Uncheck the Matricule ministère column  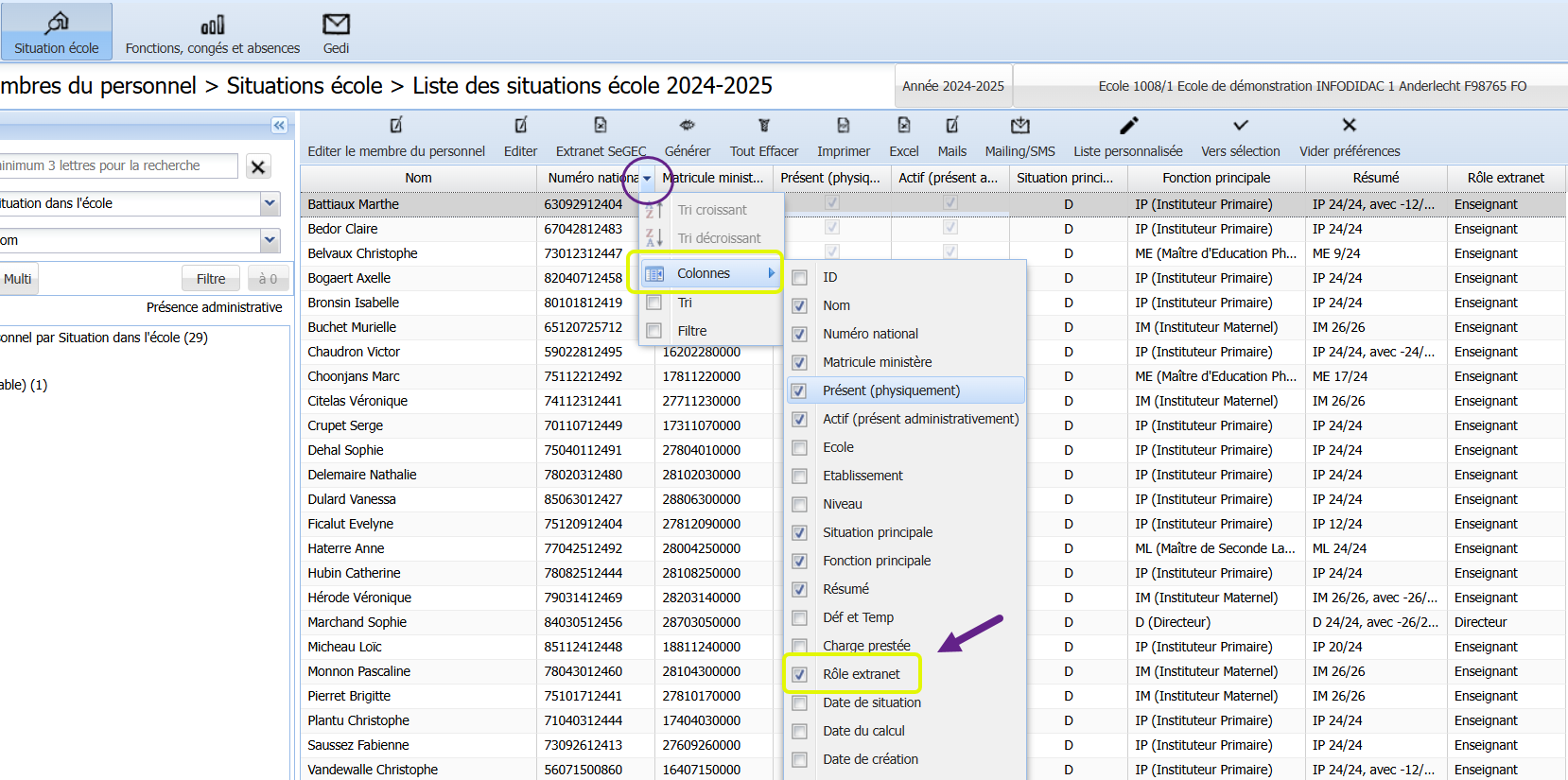800,363
